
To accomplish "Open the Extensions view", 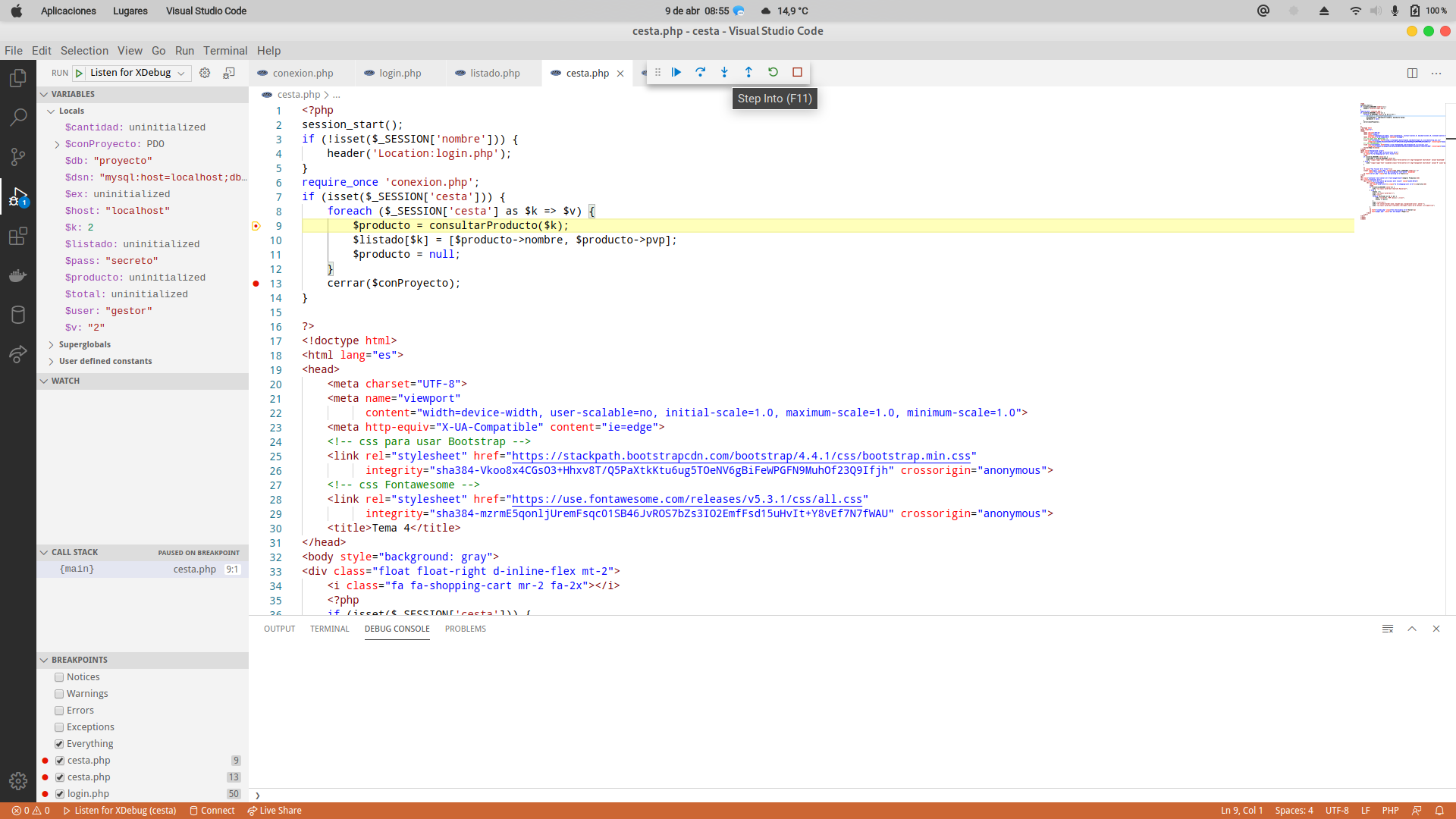I will 18,237.
